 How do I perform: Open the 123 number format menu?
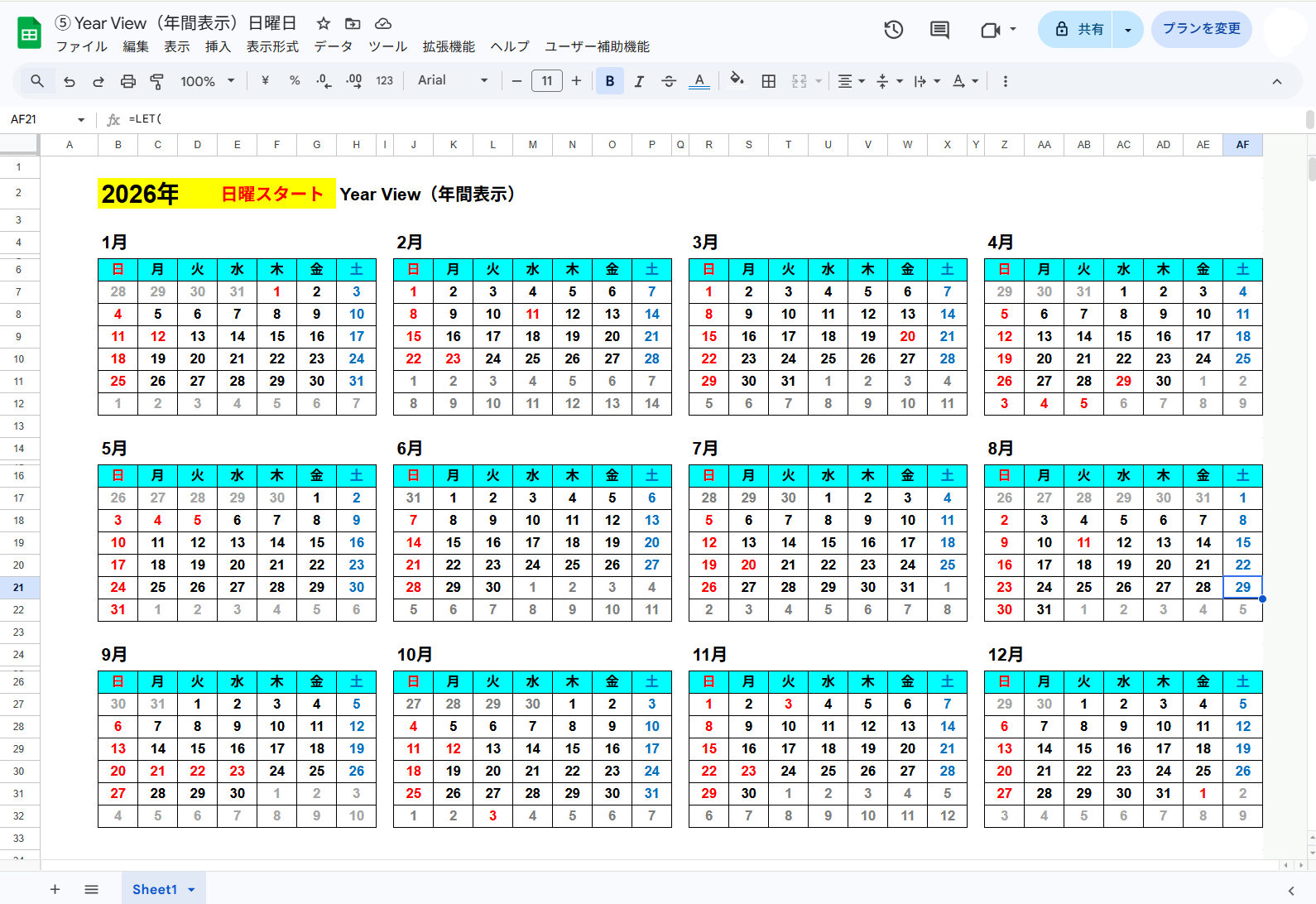coord(384,81)
